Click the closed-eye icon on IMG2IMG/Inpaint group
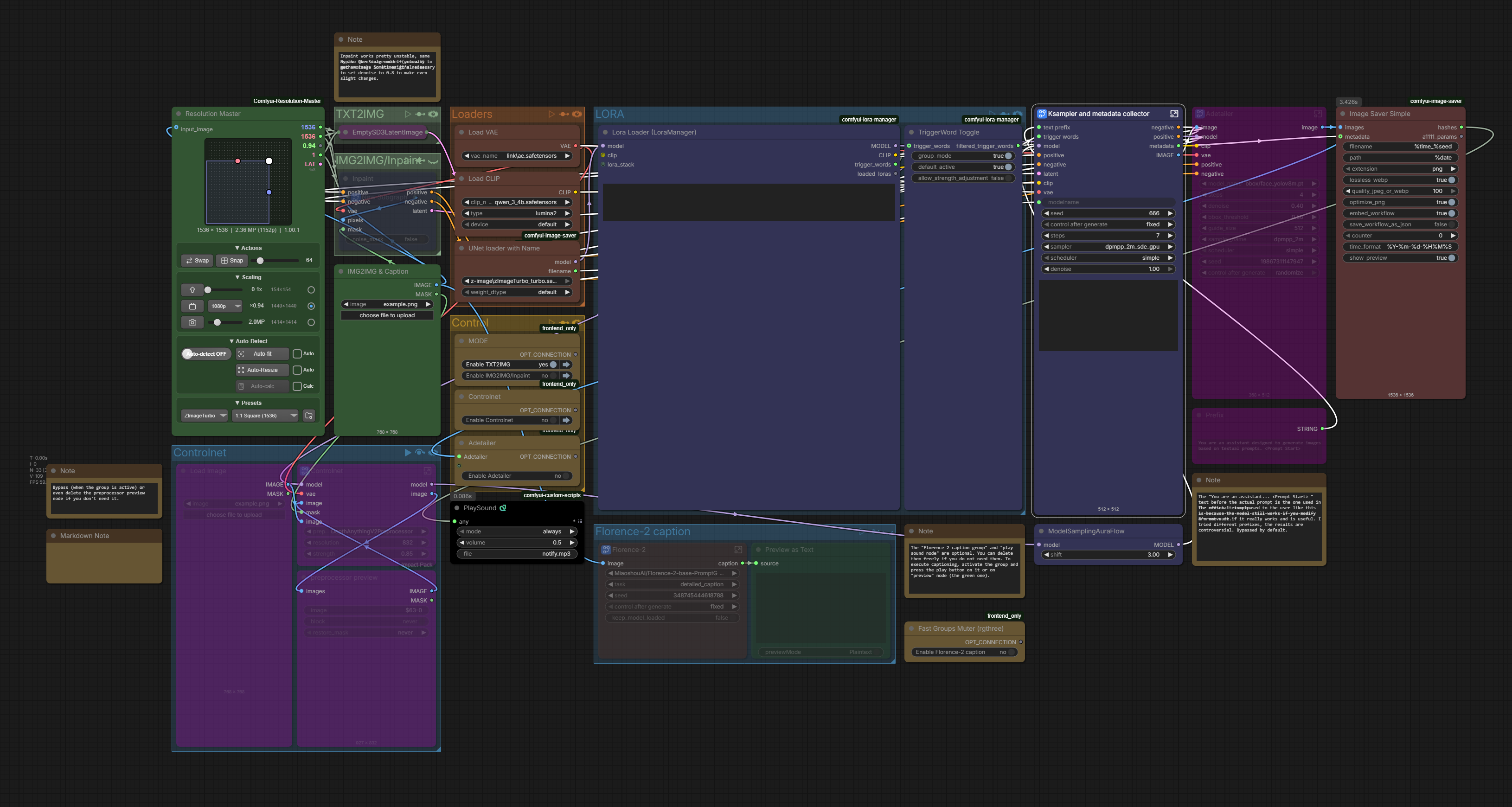This screenshot has width=1512, height=807. click(x=433, y=161)
